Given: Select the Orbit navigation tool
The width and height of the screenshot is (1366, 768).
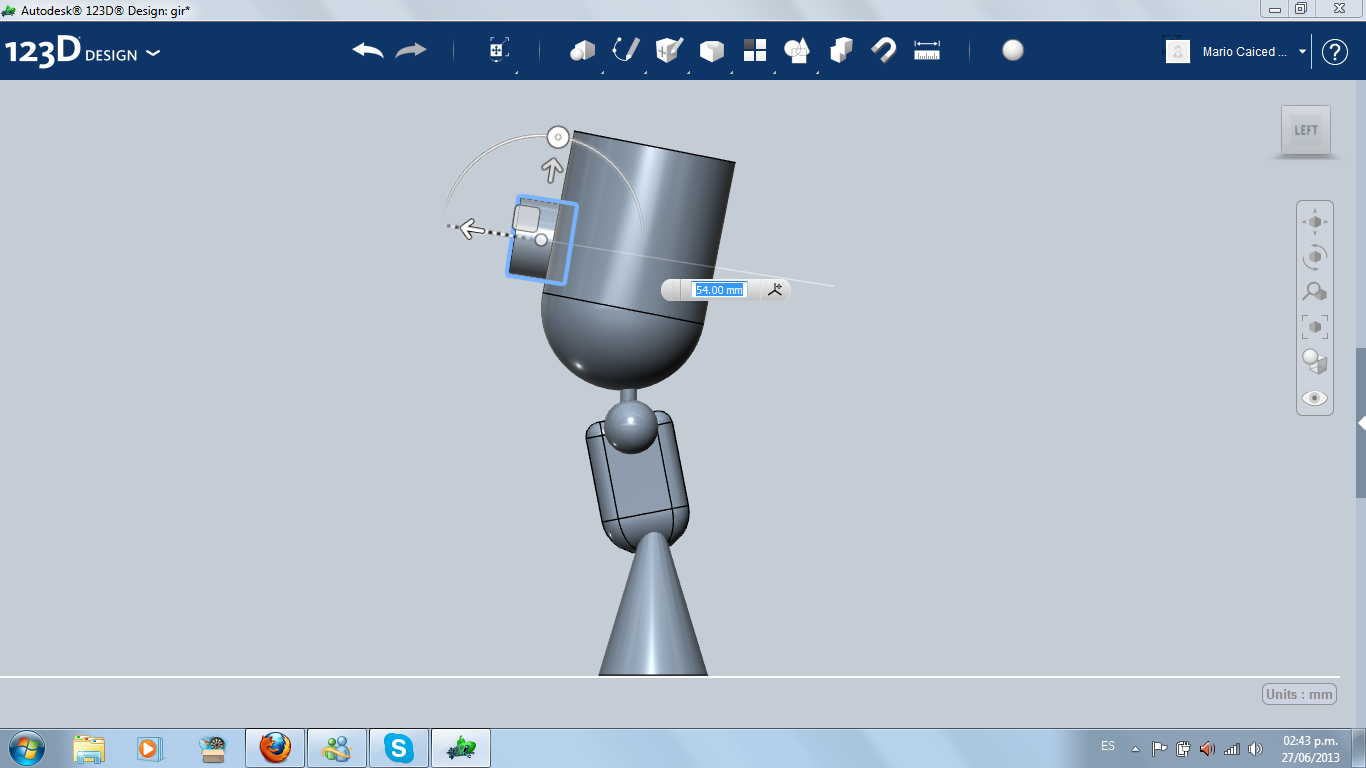Looking at the screenshot, I should click(1315, 257).
